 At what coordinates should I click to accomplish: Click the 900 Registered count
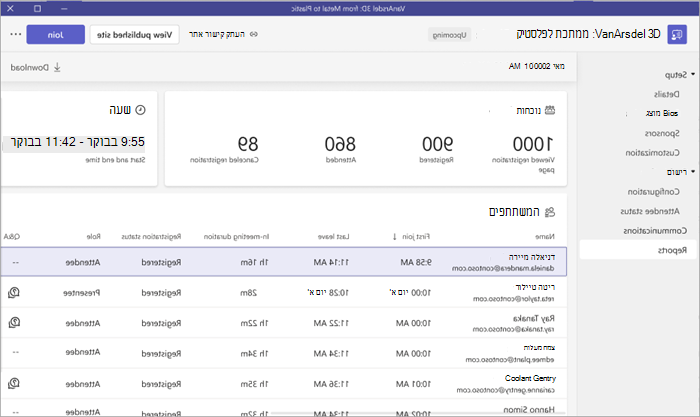pos(437,144)
